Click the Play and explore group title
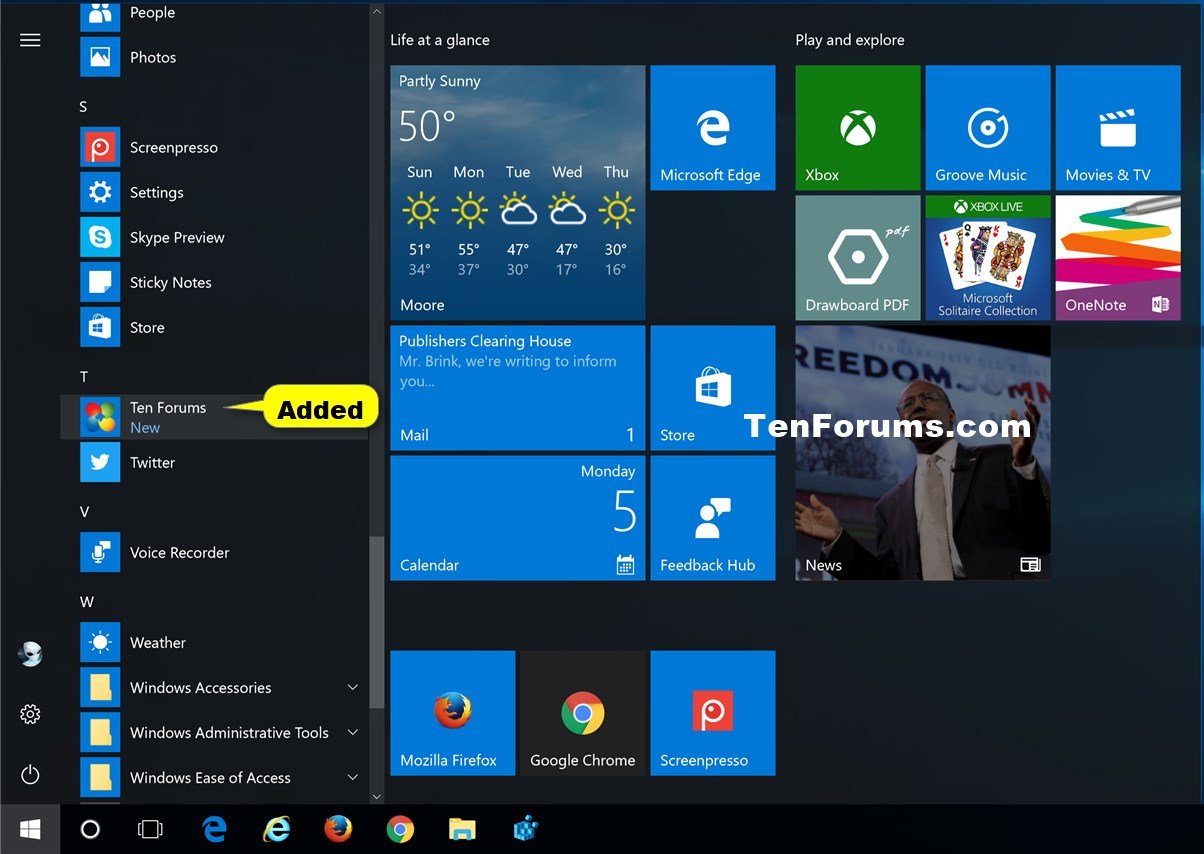Image resolution: width=1204 pixels, height=854 pixels. [x=850, y=40]
